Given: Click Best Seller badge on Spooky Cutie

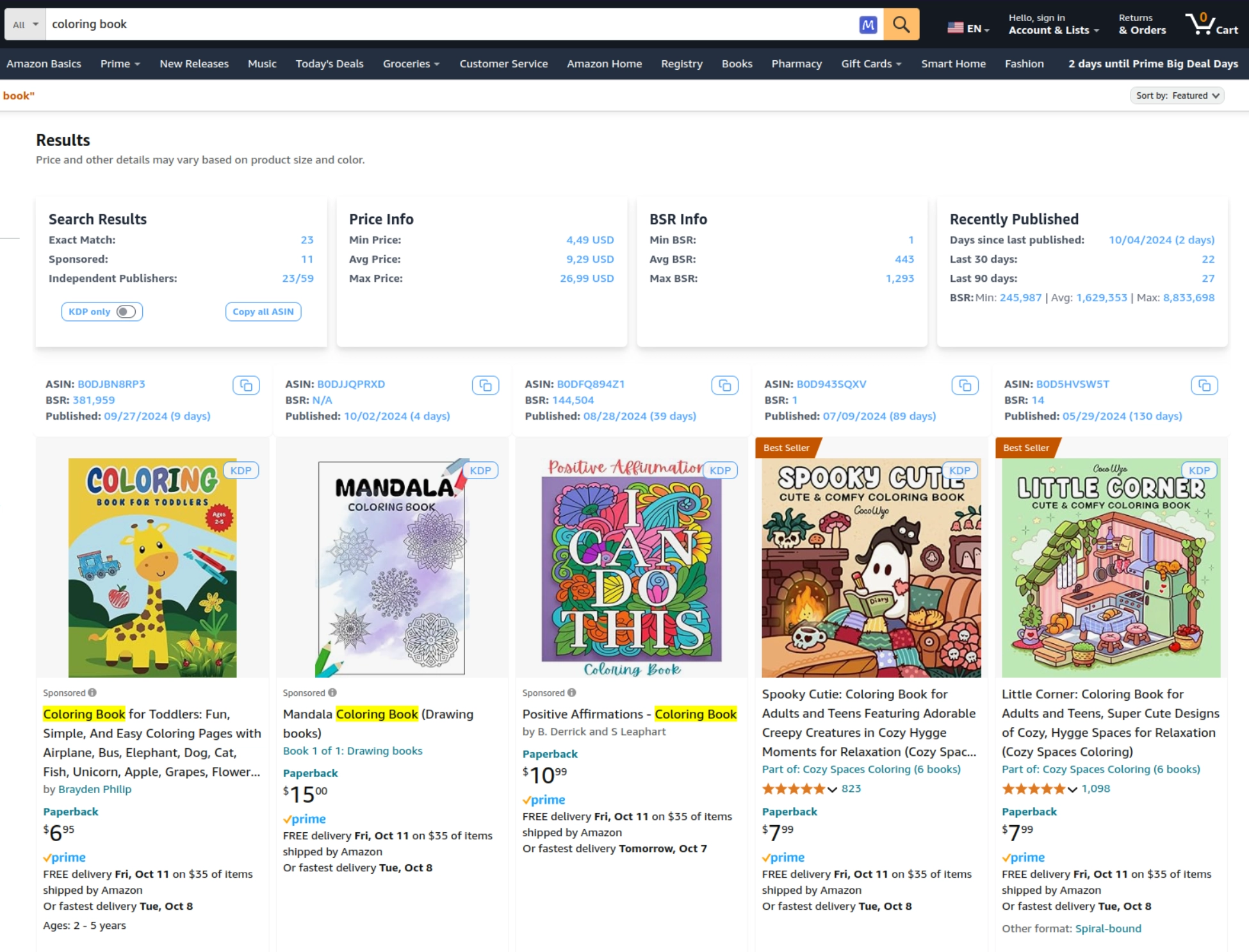Looking at the screenshot, I should coord(787,448).
